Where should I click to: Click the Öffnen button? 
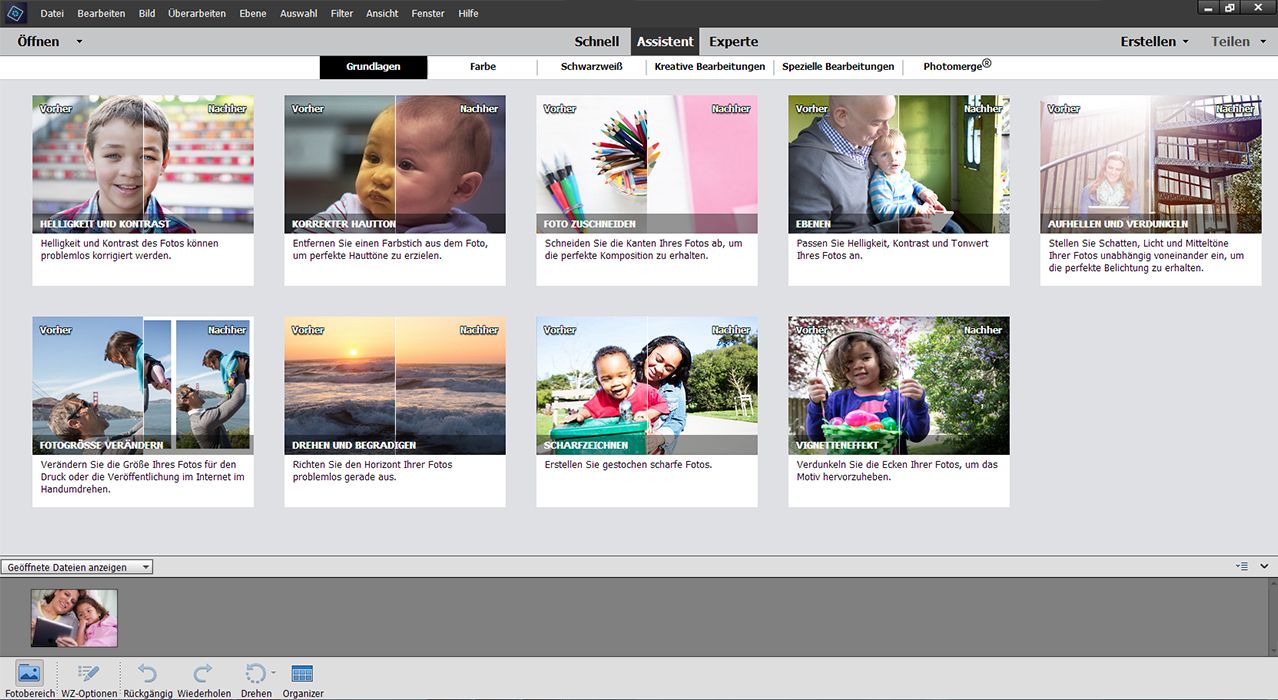38,42
